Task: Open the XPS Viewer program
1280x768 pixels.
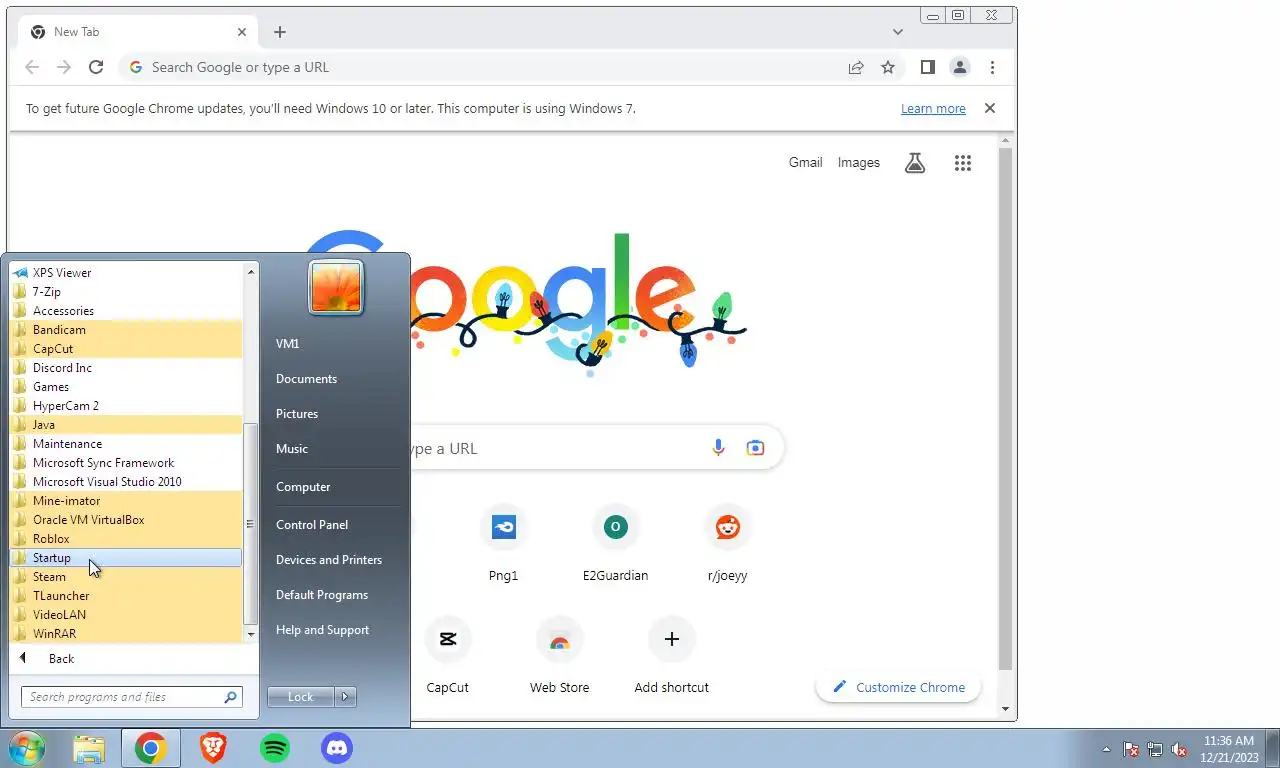Action: coord(126,273)
